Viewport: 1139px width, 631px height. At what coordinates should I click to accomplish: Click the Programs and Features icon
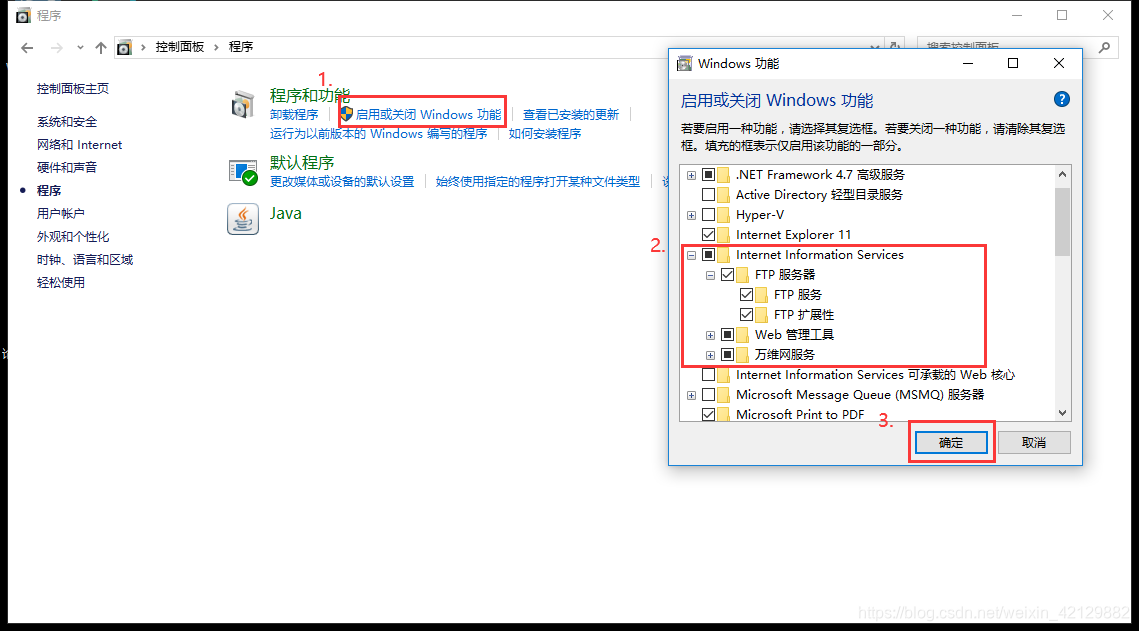(x=243, y=105)
